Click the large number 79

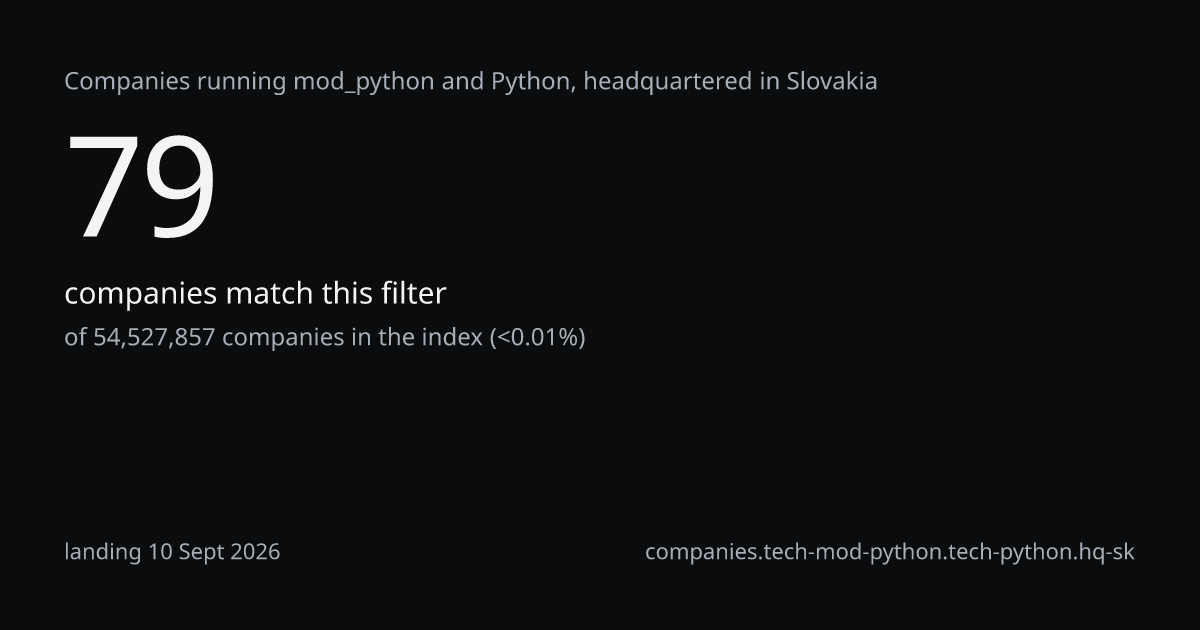coord(141,188)
